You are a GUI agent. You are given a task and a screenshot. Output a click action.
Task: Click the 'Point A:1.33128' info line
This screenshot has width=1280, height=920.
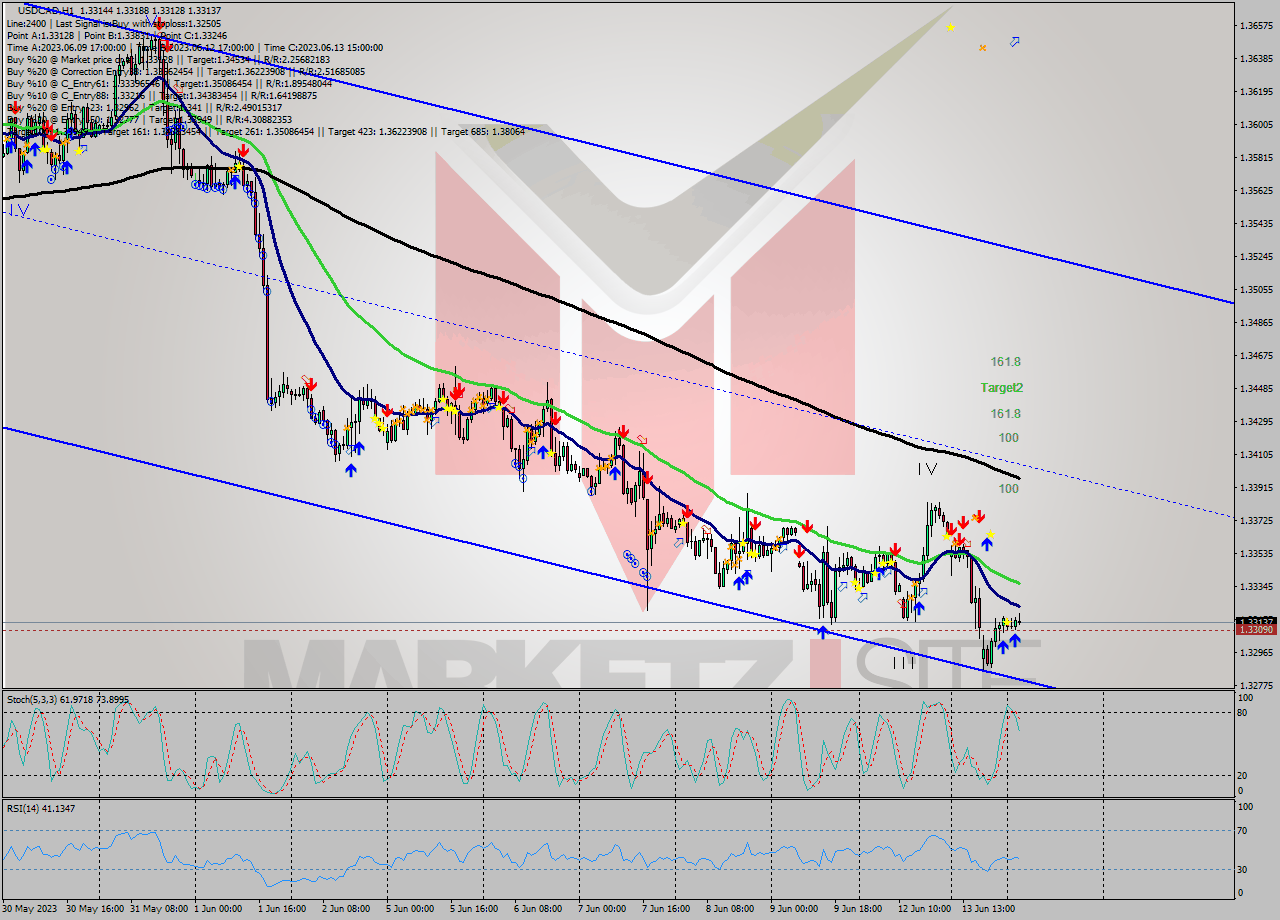117,35
